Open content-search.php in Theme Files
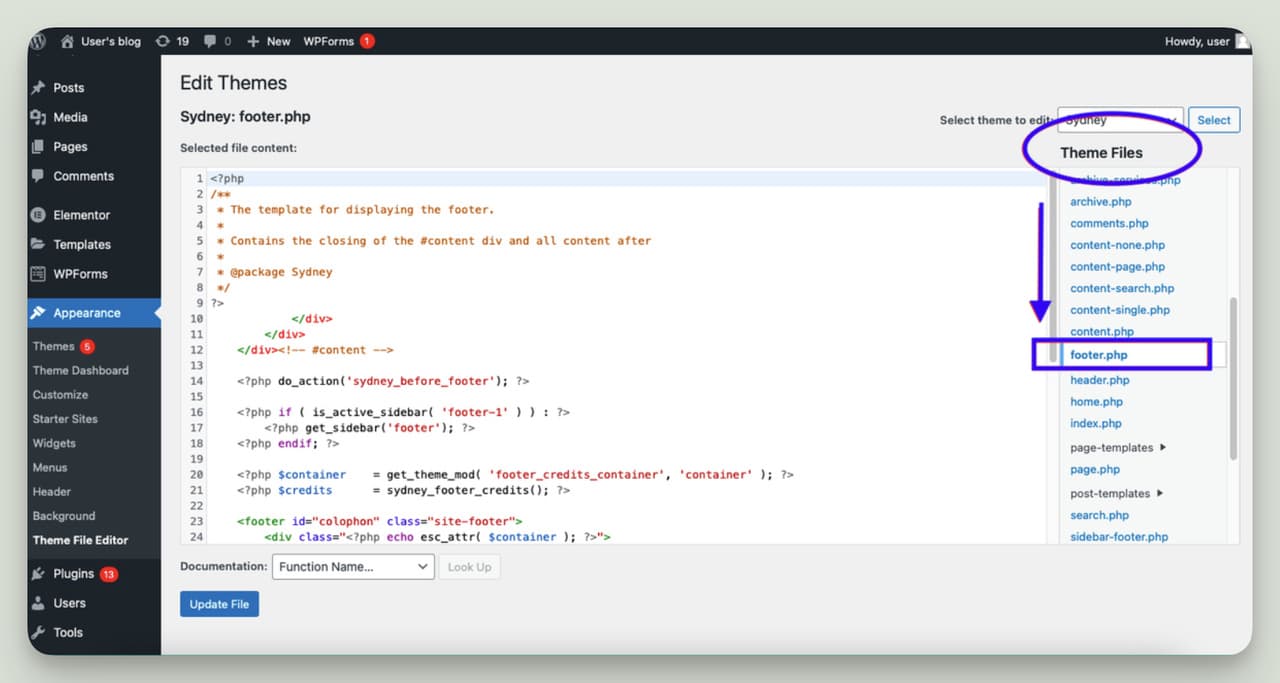Image resolution: width=1280 pixels, height=683 pixels. pos(1122,289)
